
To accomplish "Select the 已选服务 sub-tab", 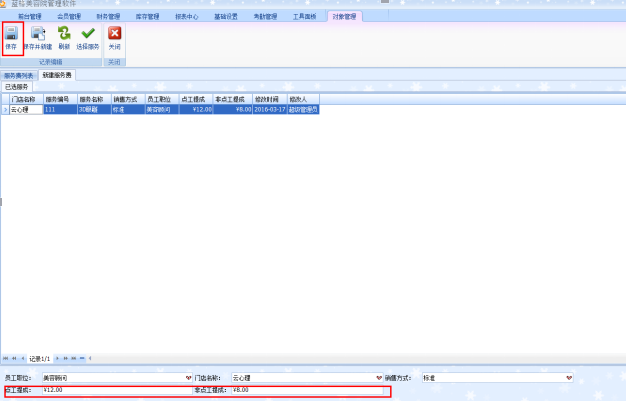I will [x=17, y=87].
